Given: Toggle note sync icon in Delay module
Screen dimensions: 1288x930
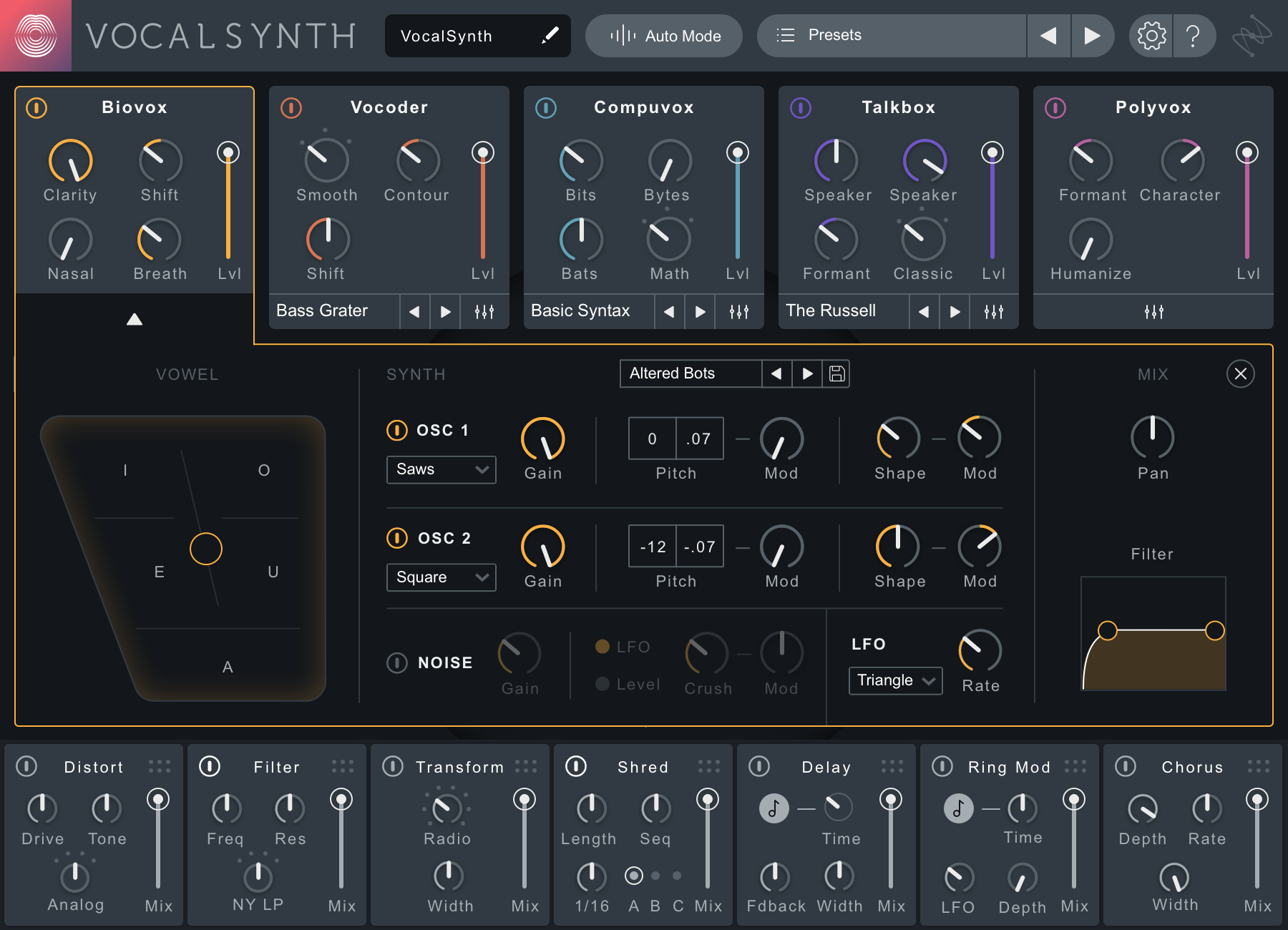Looking at the screenshot, I should [774, 808].
